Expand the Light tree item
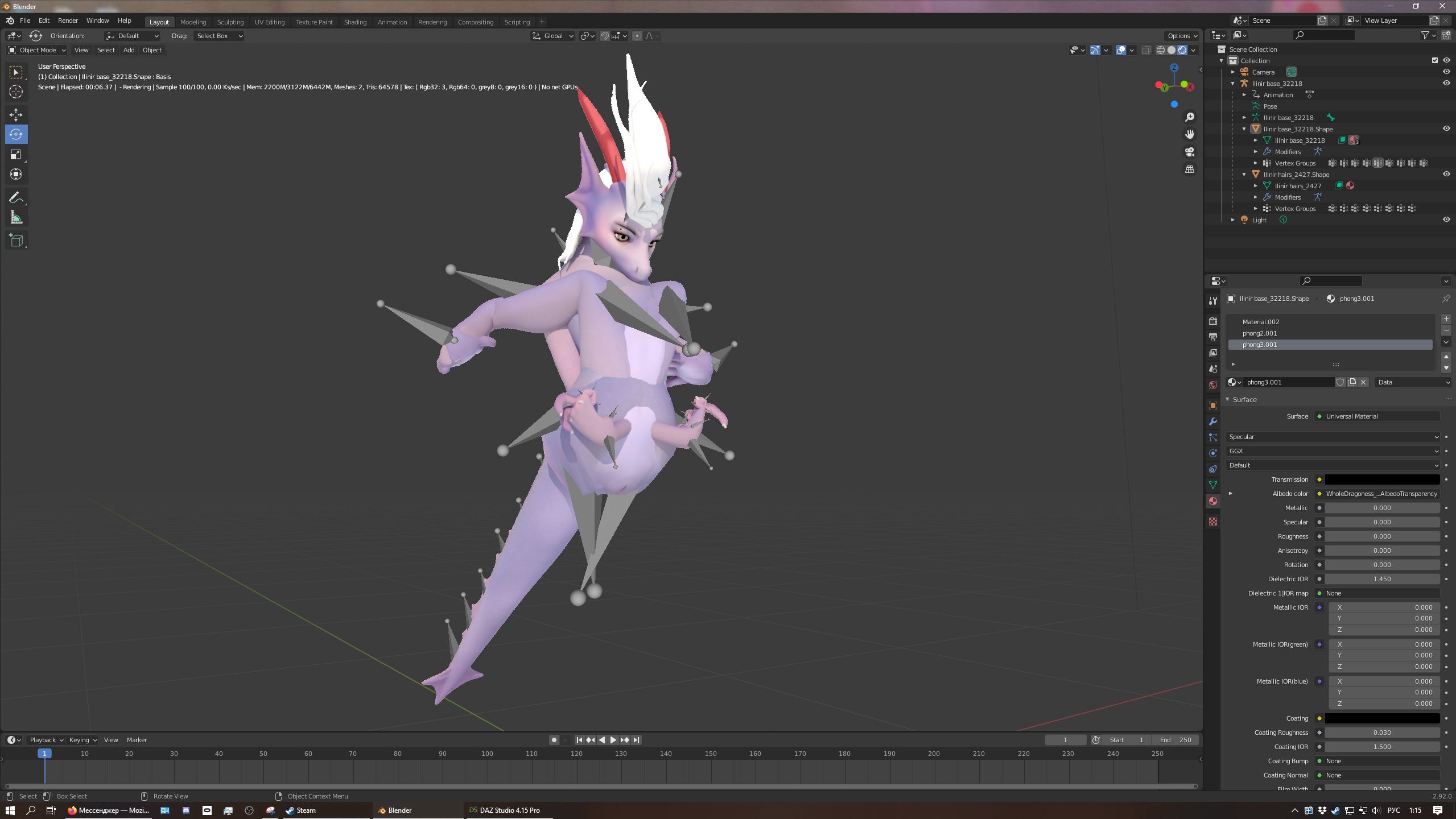Viewport: 1456px width, 819px height. coord(1233,220)
